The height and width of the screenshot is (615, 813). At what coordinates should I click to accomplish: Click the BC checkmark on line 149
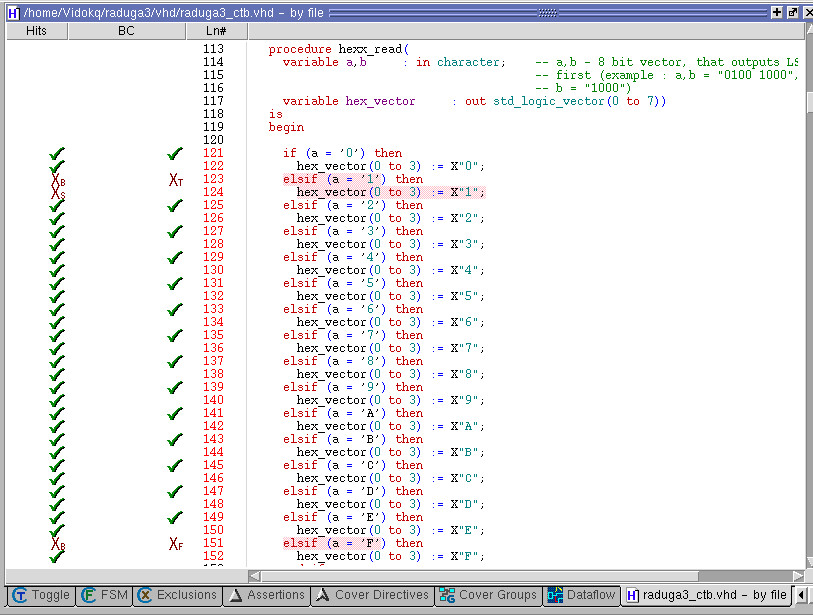175,517
